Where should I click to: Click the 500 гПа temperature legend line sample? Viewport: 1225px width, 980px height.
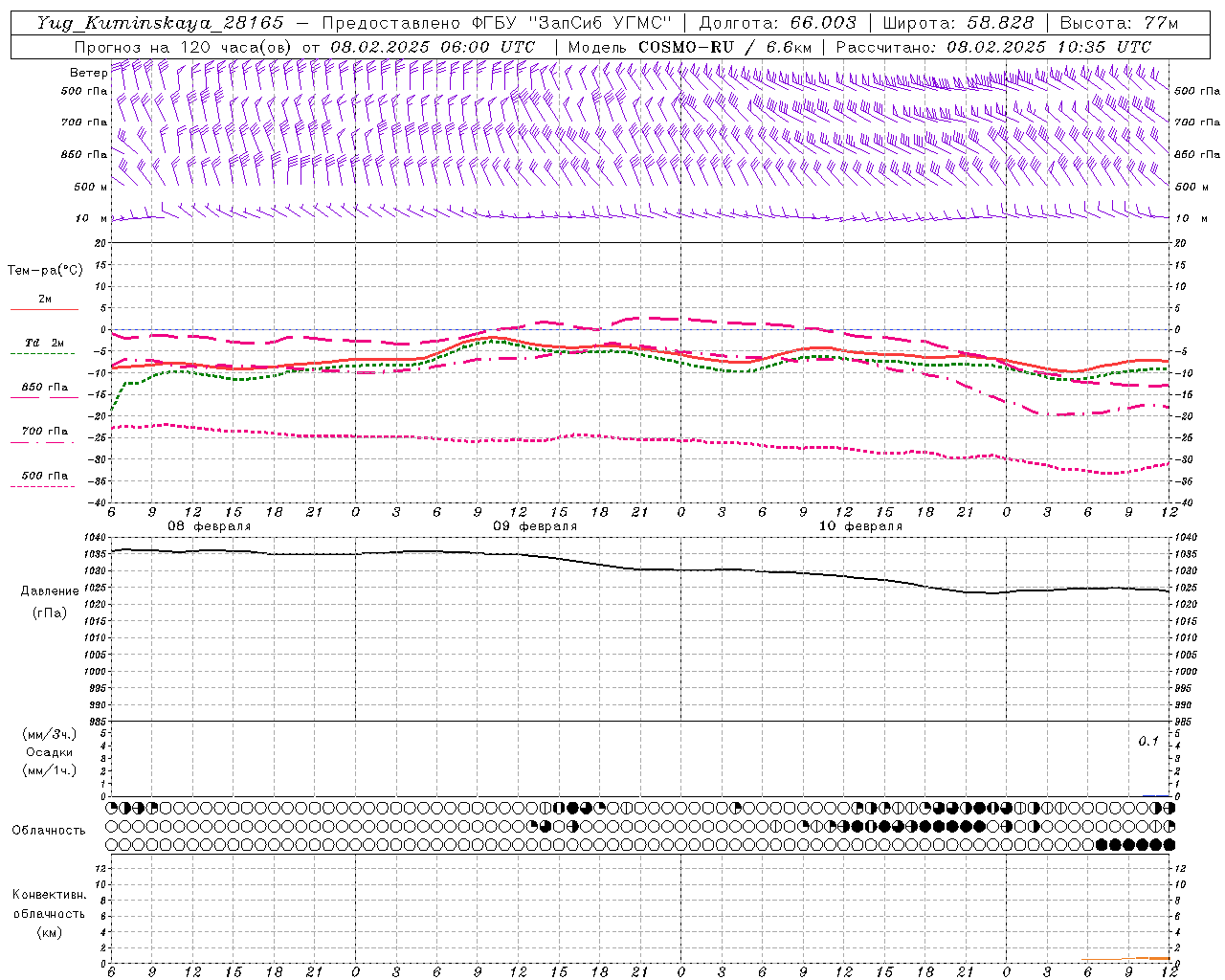[x=43, y=486]
